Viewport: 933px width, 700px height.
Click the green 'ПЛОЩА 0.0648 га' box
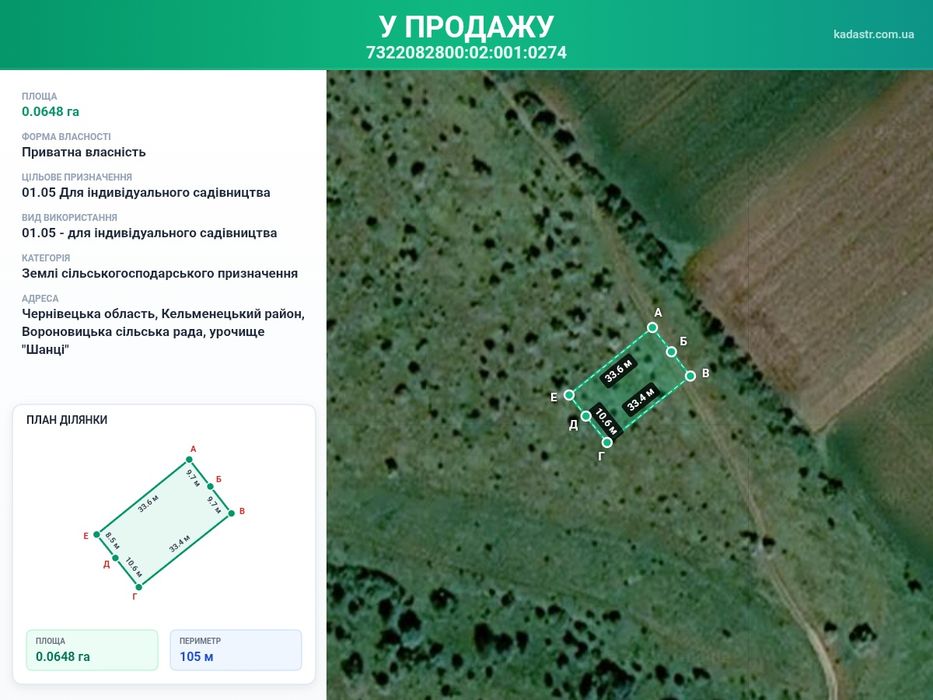(92, 650)
